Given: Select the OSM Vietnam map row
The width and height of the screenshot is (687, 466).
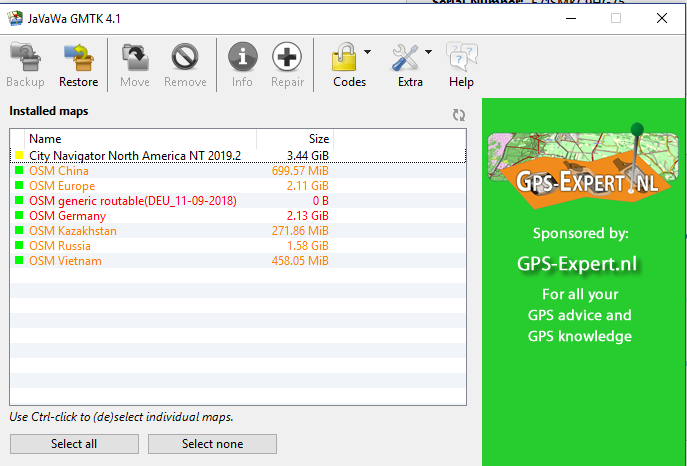Looking at the screenshot, I should [x=238, y=261].
